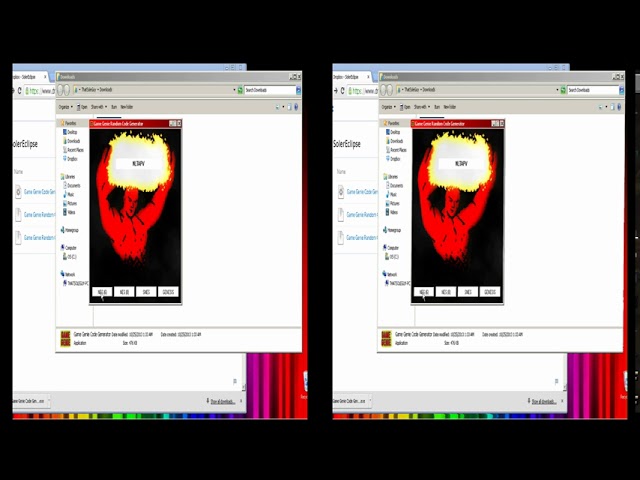Click Show all downloads link in left-copy Chrome

pyautogui.click(x=222, y=401)
